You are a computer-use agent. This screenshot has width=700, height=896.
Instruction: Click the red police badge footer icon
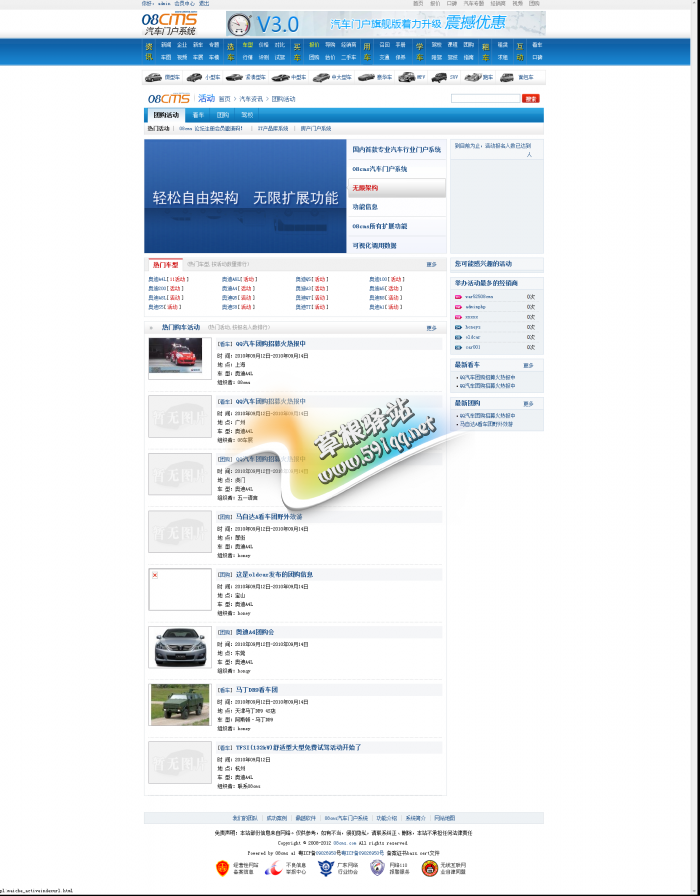tap(222, 868)
